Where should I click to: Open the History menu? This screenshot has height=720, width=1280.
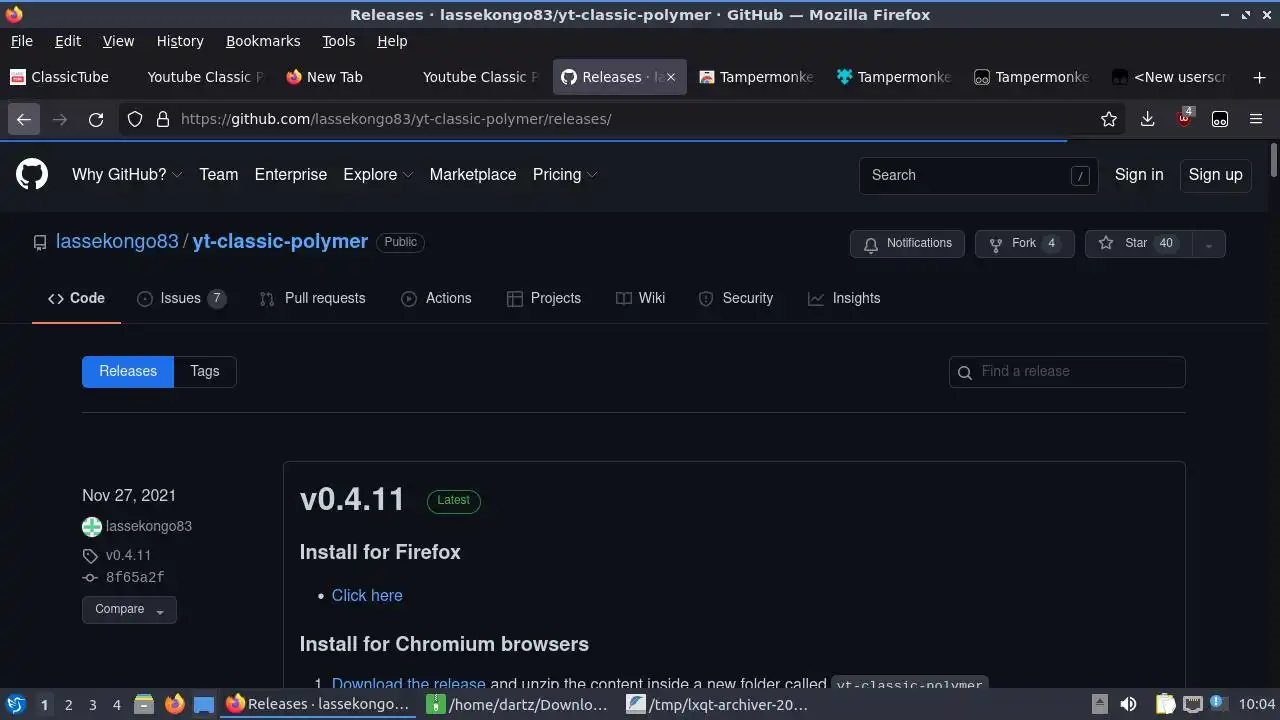[180, 41]
